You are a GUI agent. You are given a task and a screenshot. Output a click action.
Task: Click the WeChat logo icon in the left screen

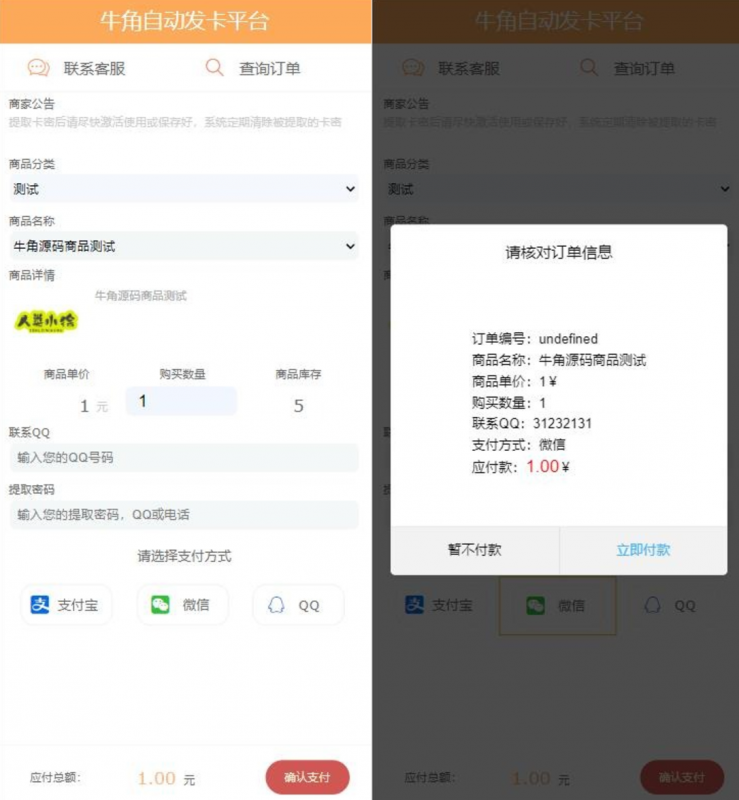pyautogui.click(x=160, y=605)
